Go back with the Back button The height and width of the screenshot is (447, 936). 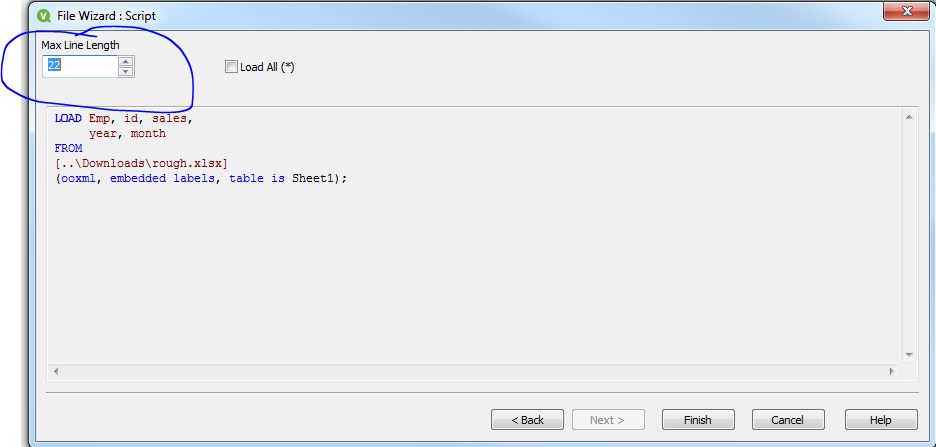527,420
